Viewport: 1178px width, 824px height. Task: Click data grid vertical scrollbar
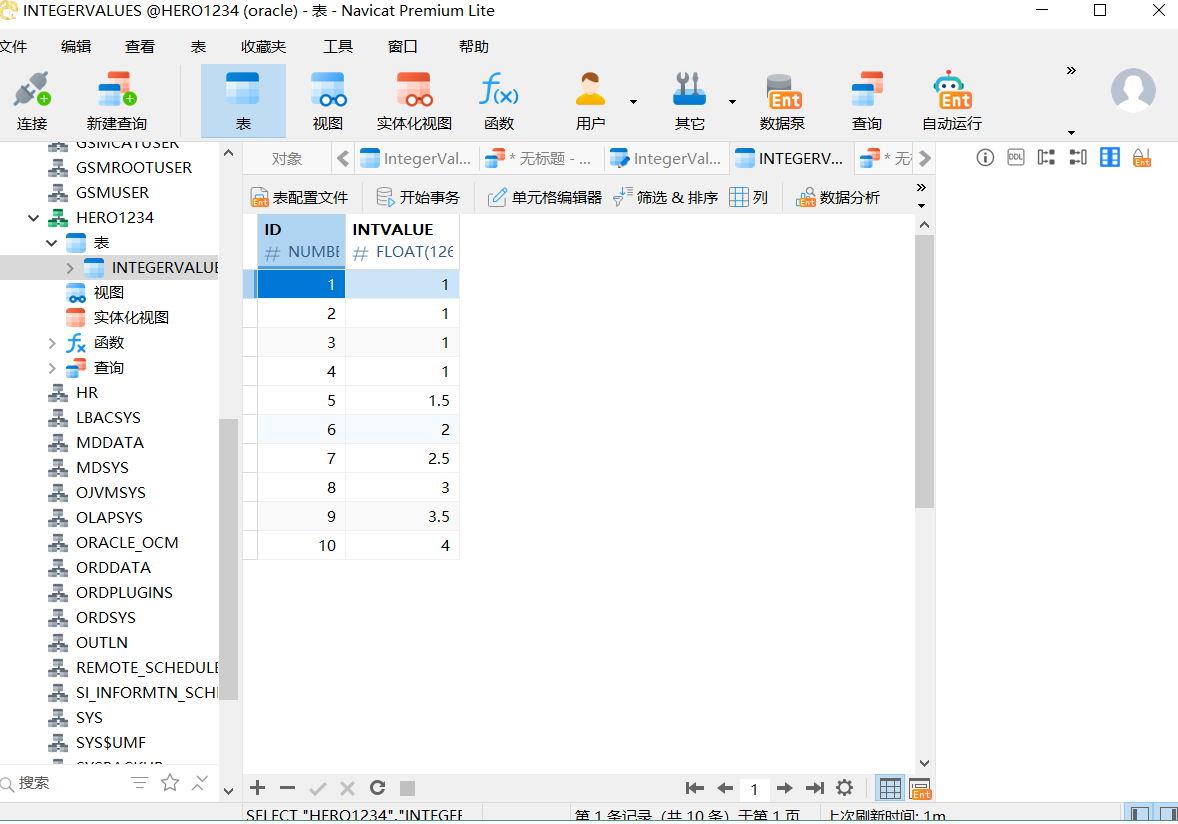coord(924,372)
